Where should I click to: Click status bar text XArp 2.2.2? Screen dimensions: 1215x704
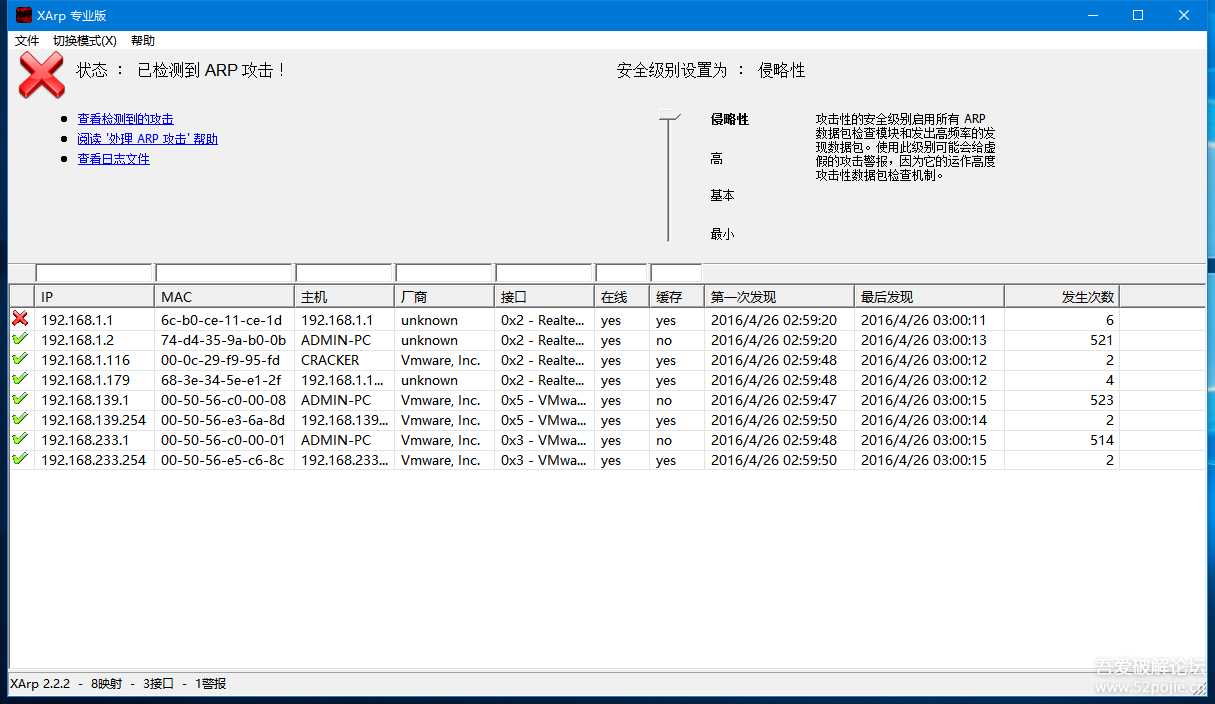tap(40, 684)
